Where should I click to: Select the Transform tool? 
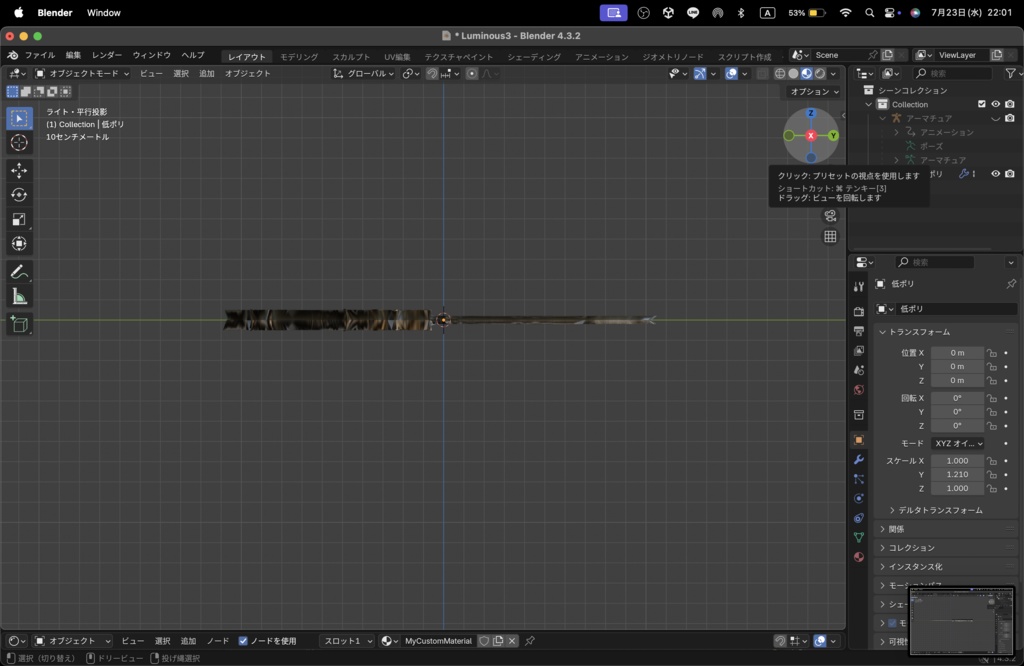(x=19, y=244)
